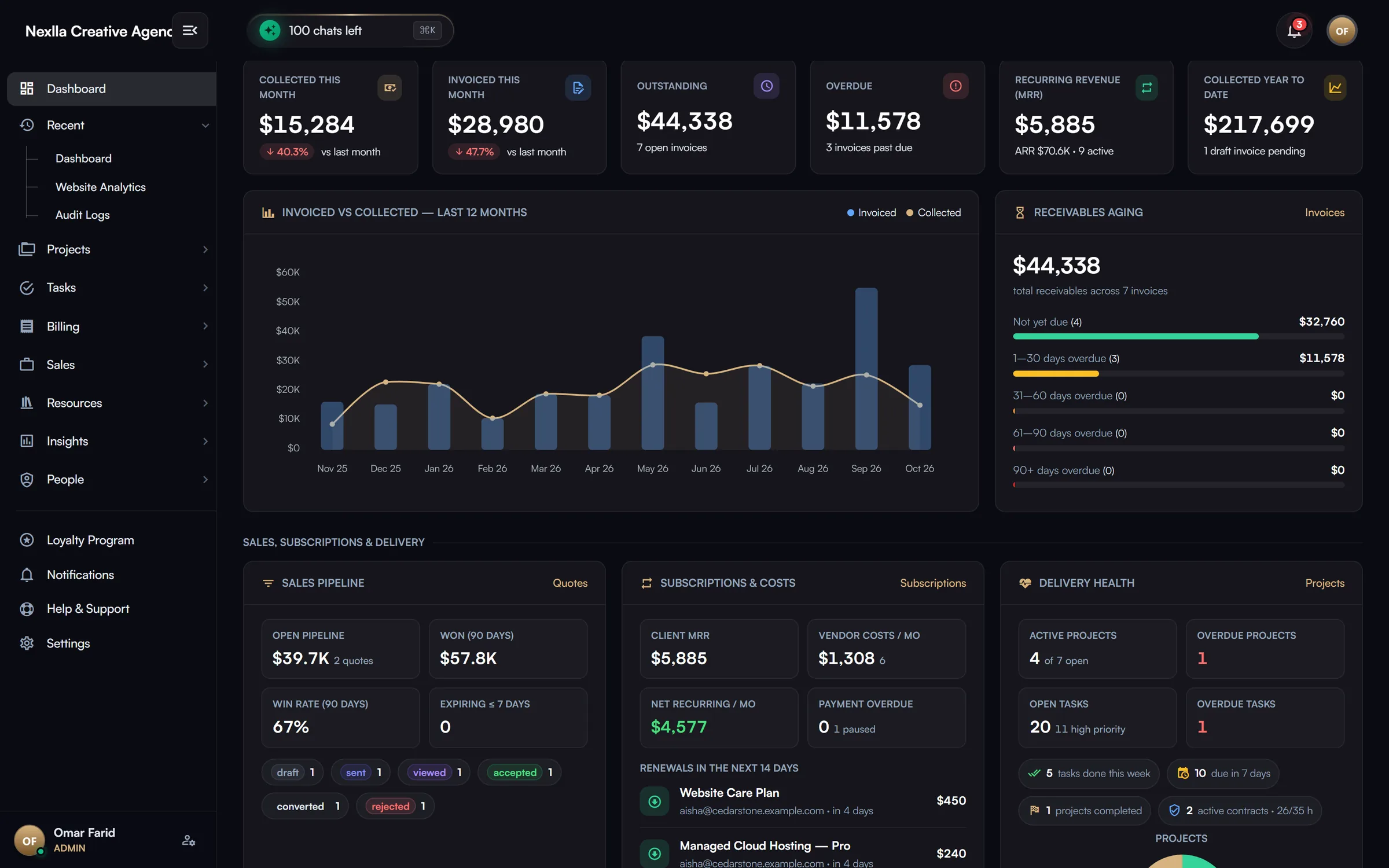Click the Sep 26 invoiced bar in chart

point(866,369)
